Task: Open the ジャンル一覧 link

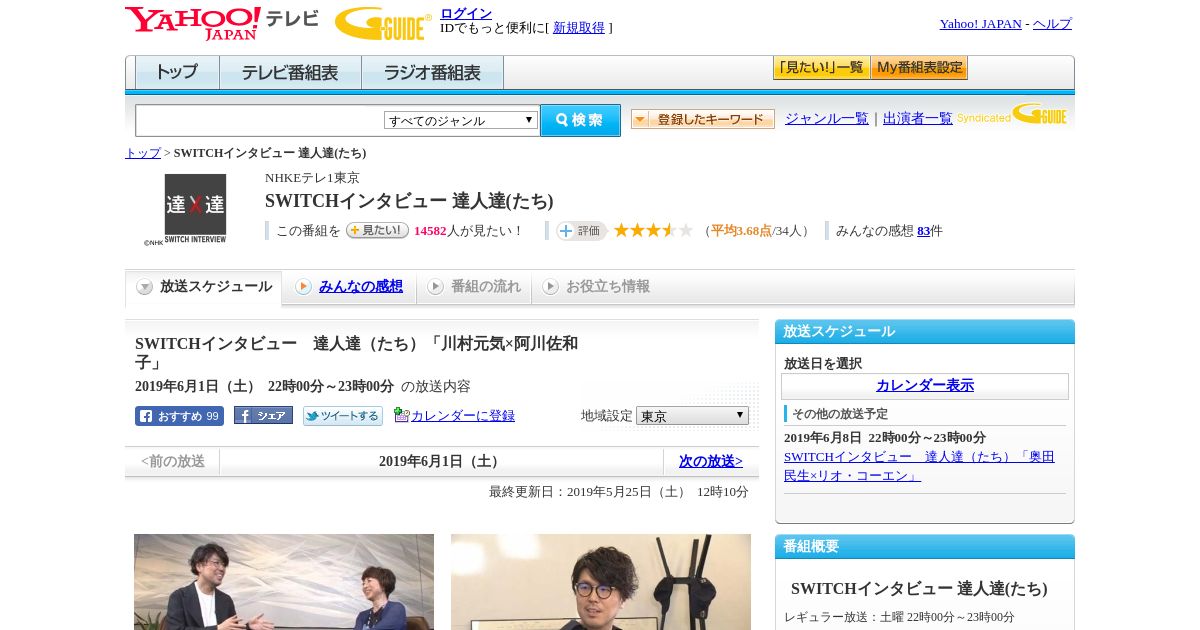Action: coord(827,118)
